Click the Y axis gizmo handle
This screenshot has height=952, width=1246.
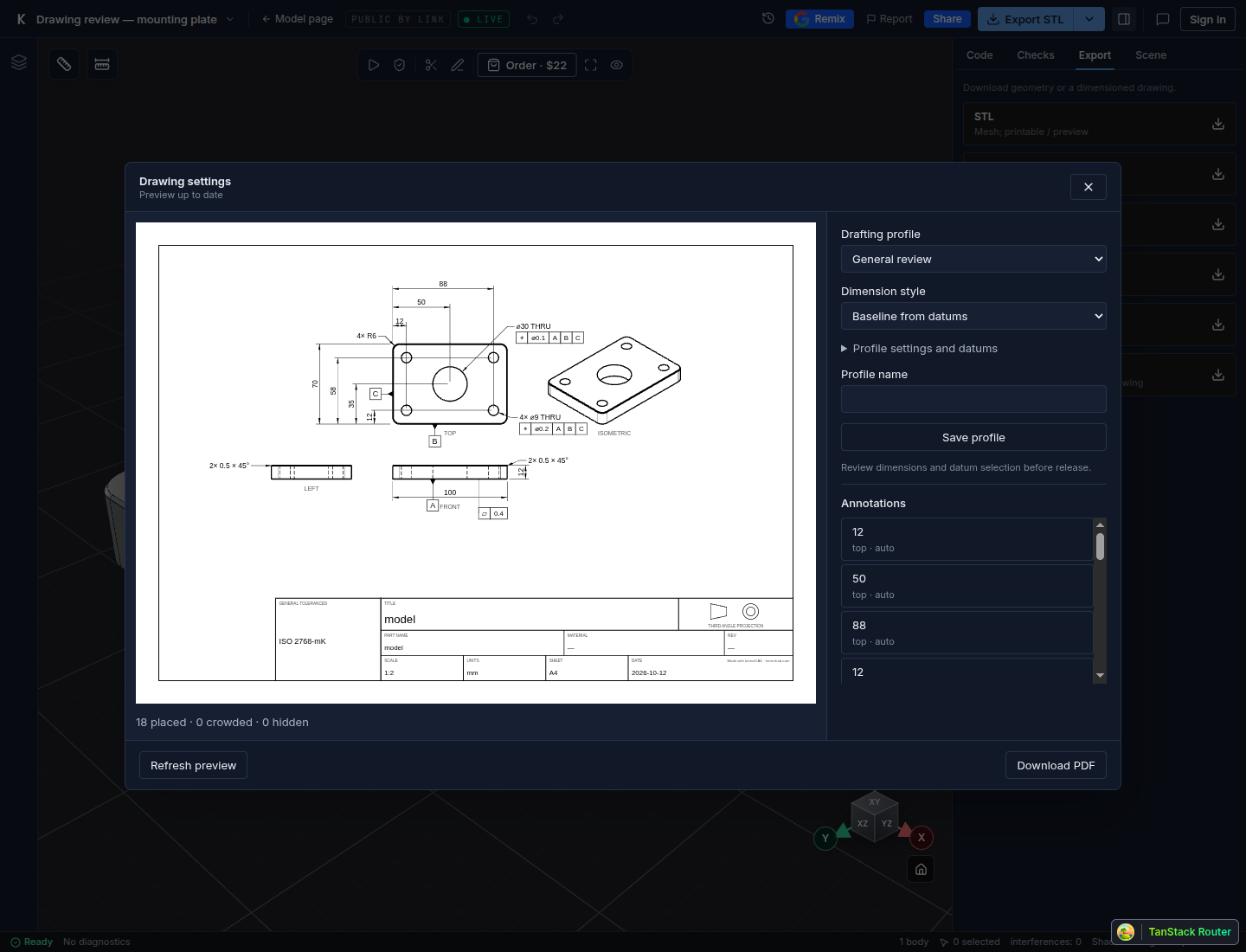(825, 838)
